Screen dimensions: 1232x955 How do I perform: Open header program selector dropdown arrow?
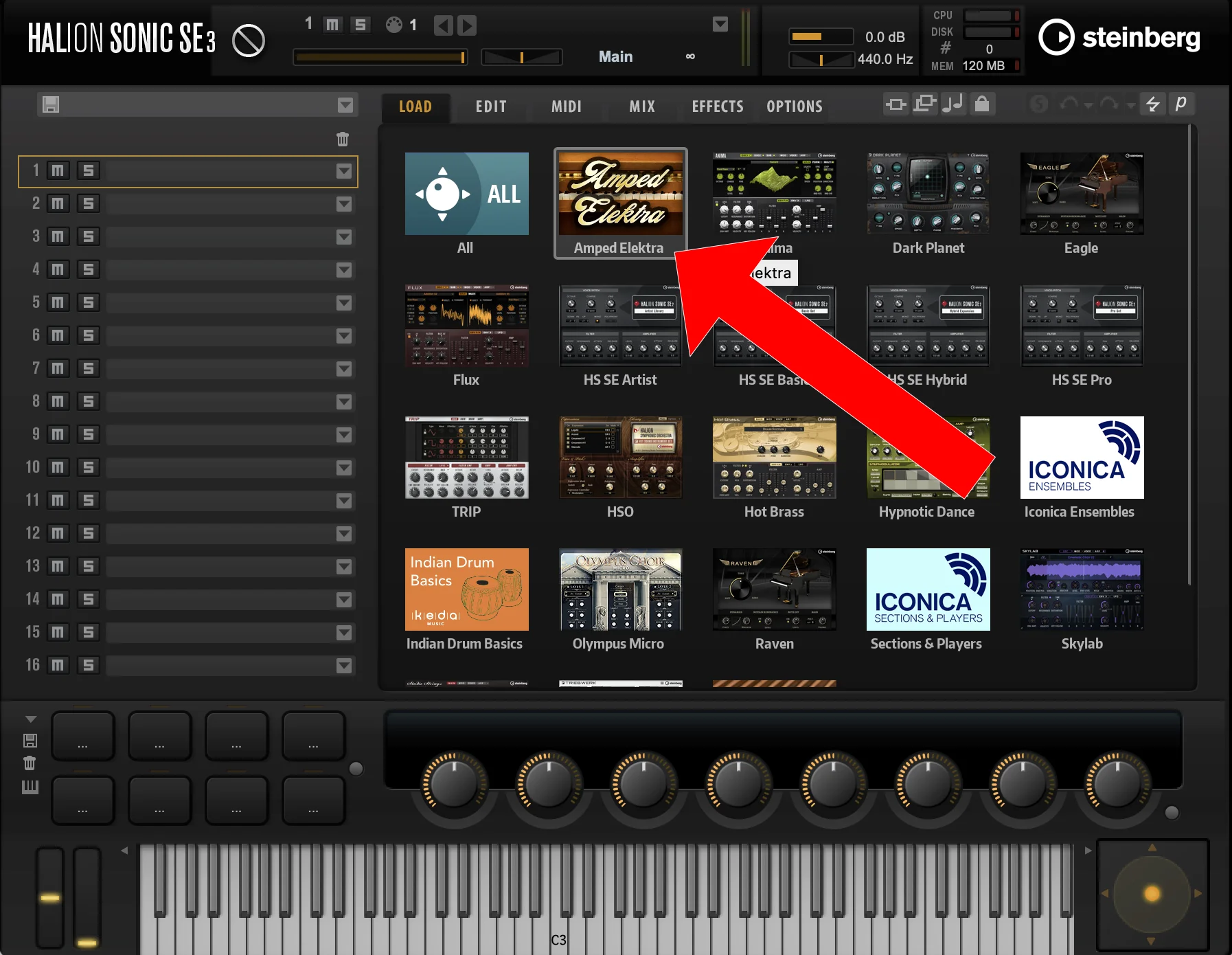(720, 25)
